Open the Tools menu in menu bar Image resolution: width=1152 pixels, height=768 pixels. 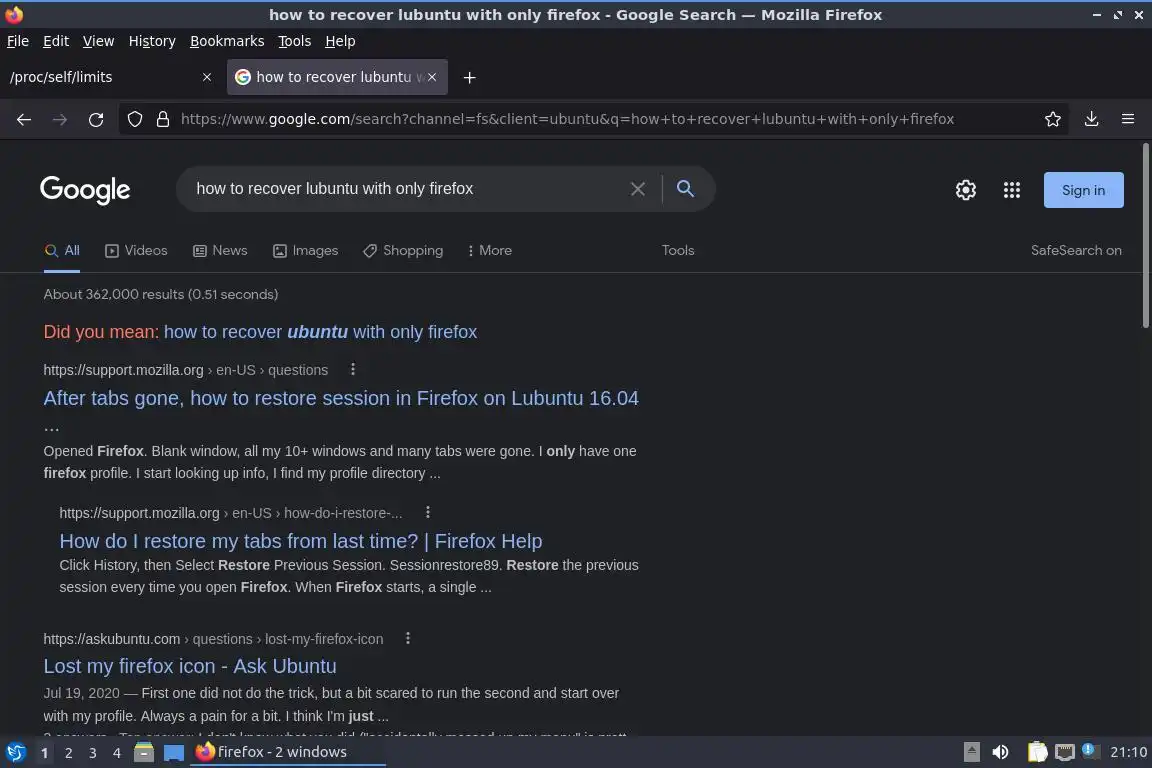pos(295,41)
